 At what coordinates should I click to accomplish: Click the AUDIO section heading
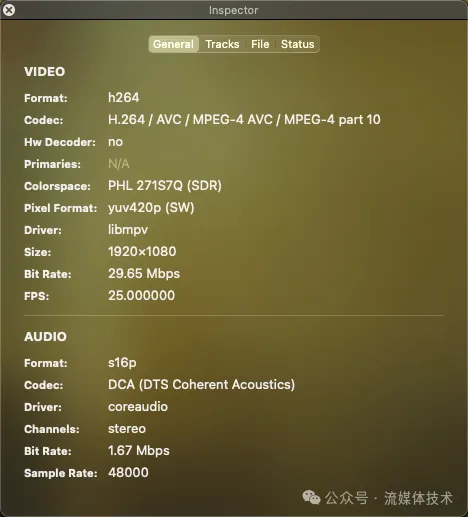pyautogui.click(x=45, y=337)
